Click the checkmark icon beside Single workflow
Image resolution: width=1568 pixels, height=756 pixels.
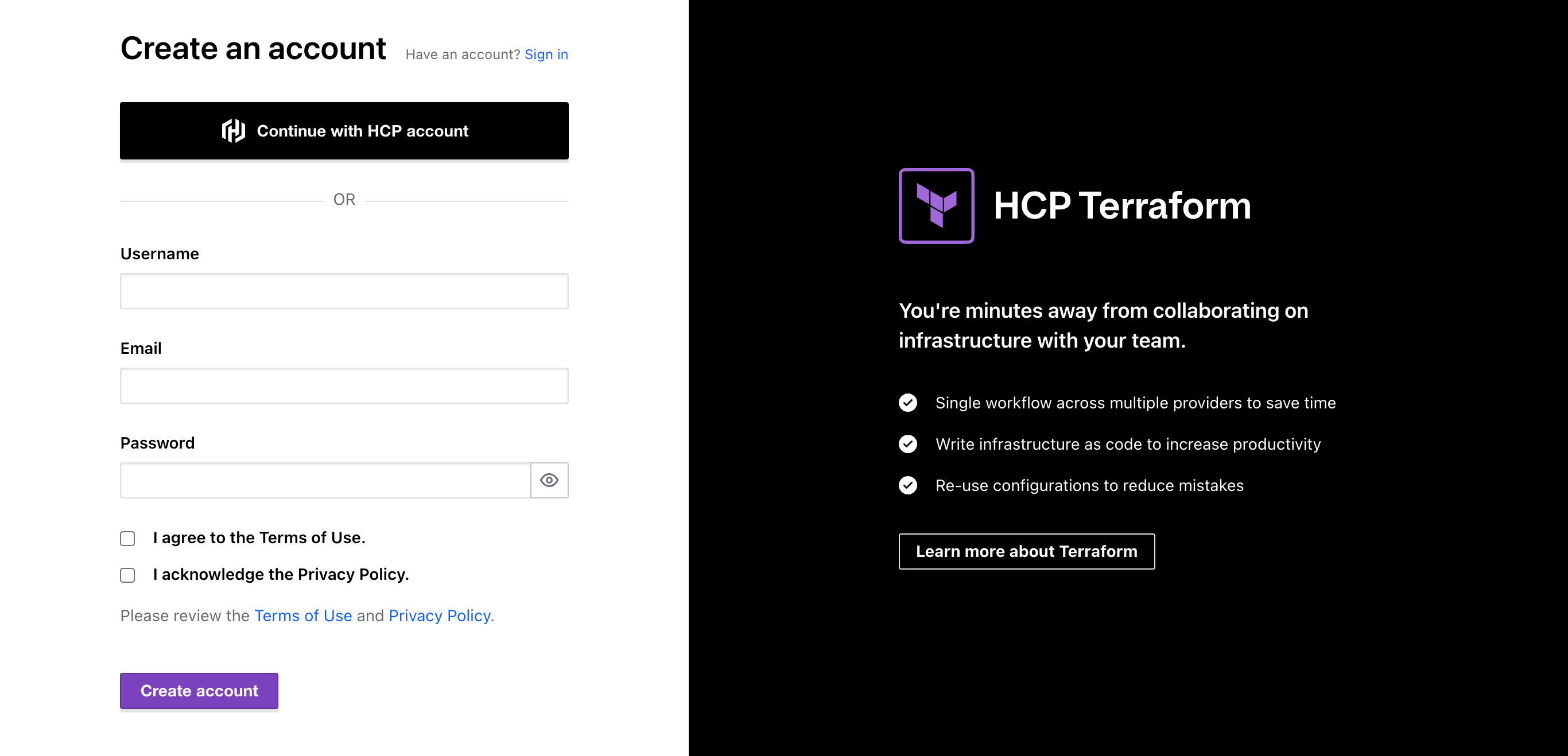click(907, 403)
